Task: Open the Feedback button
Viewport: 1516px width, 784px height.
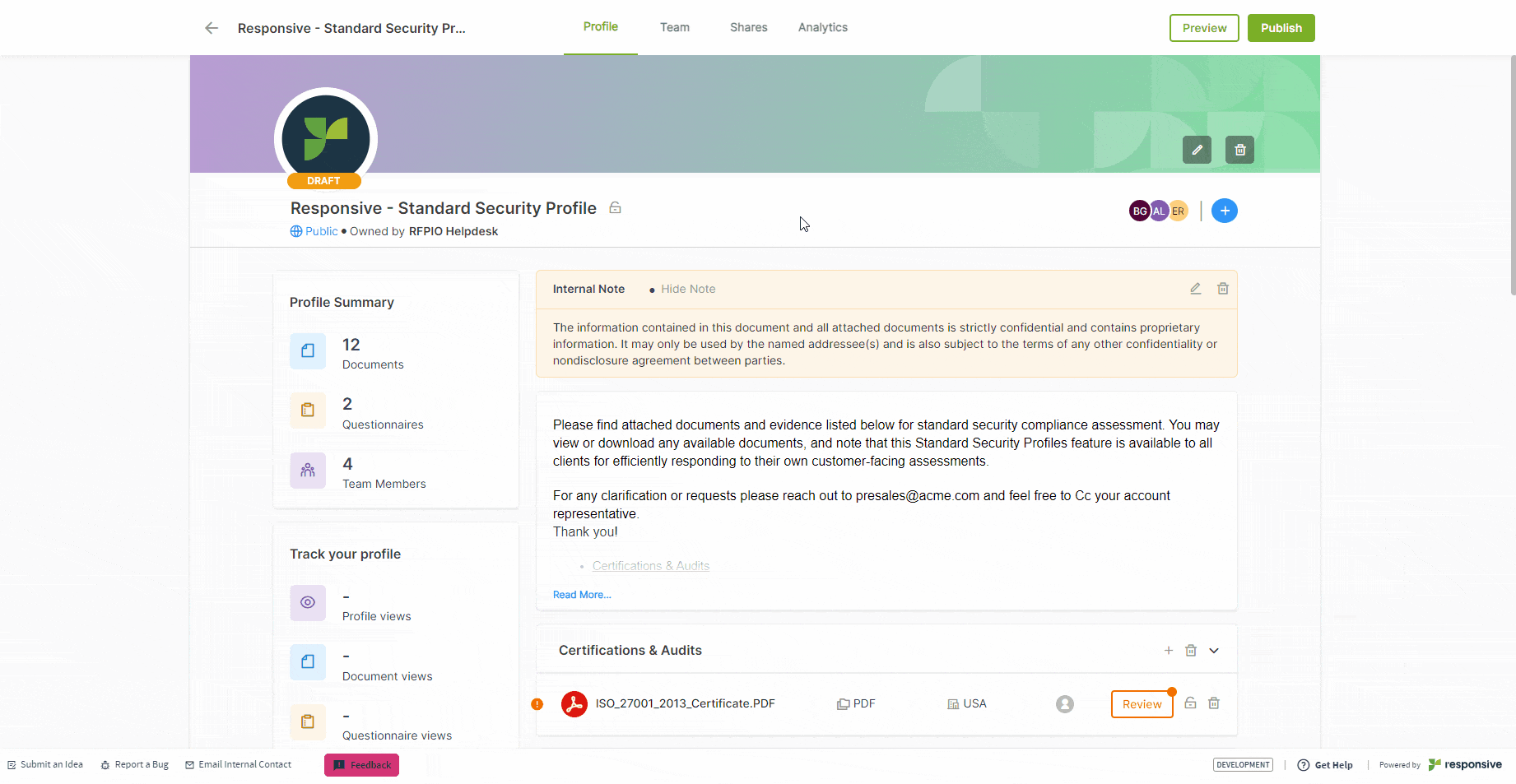Action: tap(362, 765)
